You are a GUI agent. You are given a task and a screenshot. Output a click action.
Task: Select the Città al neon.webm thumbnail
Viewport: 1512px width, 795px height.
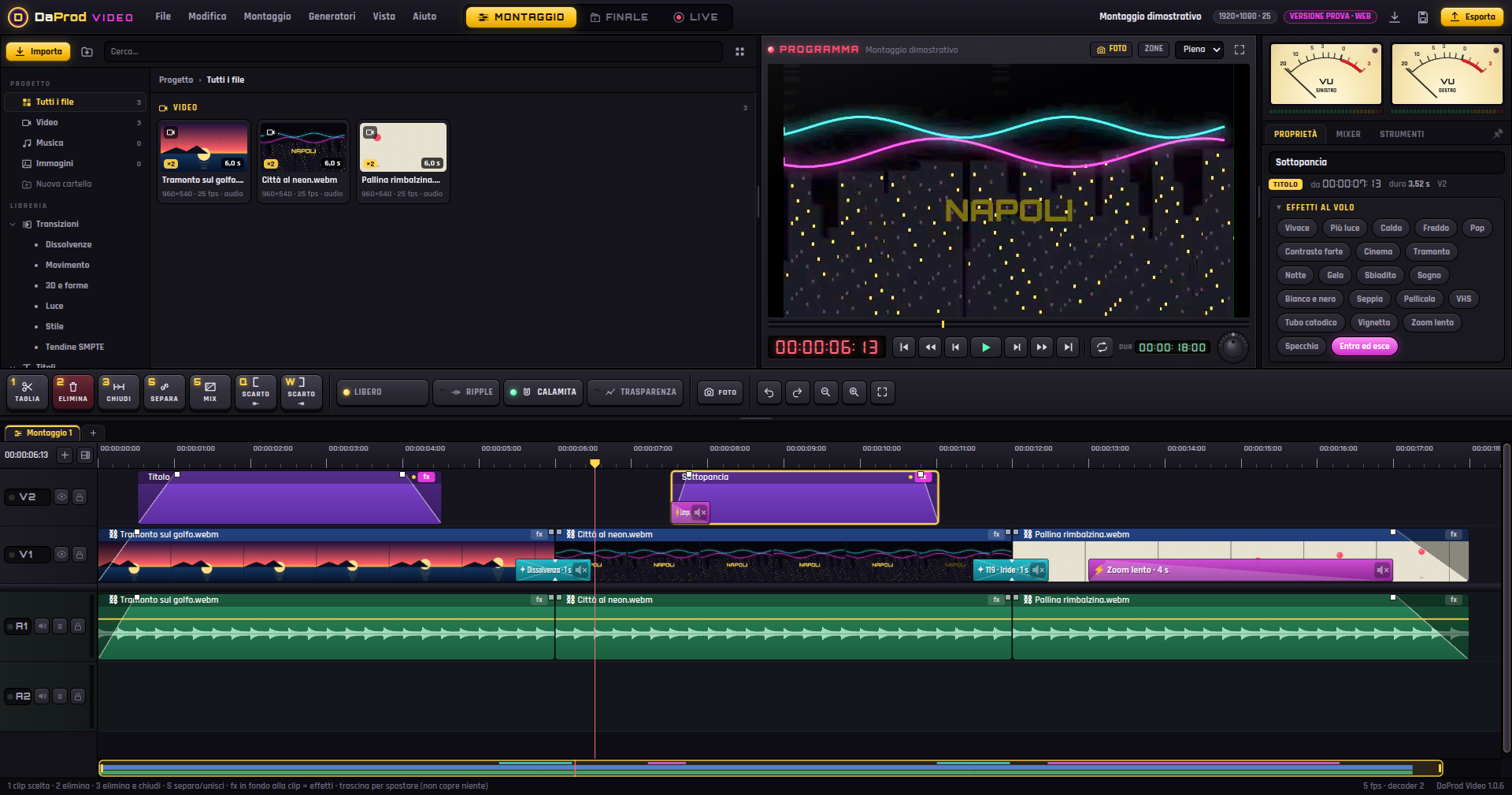point(303,147)
